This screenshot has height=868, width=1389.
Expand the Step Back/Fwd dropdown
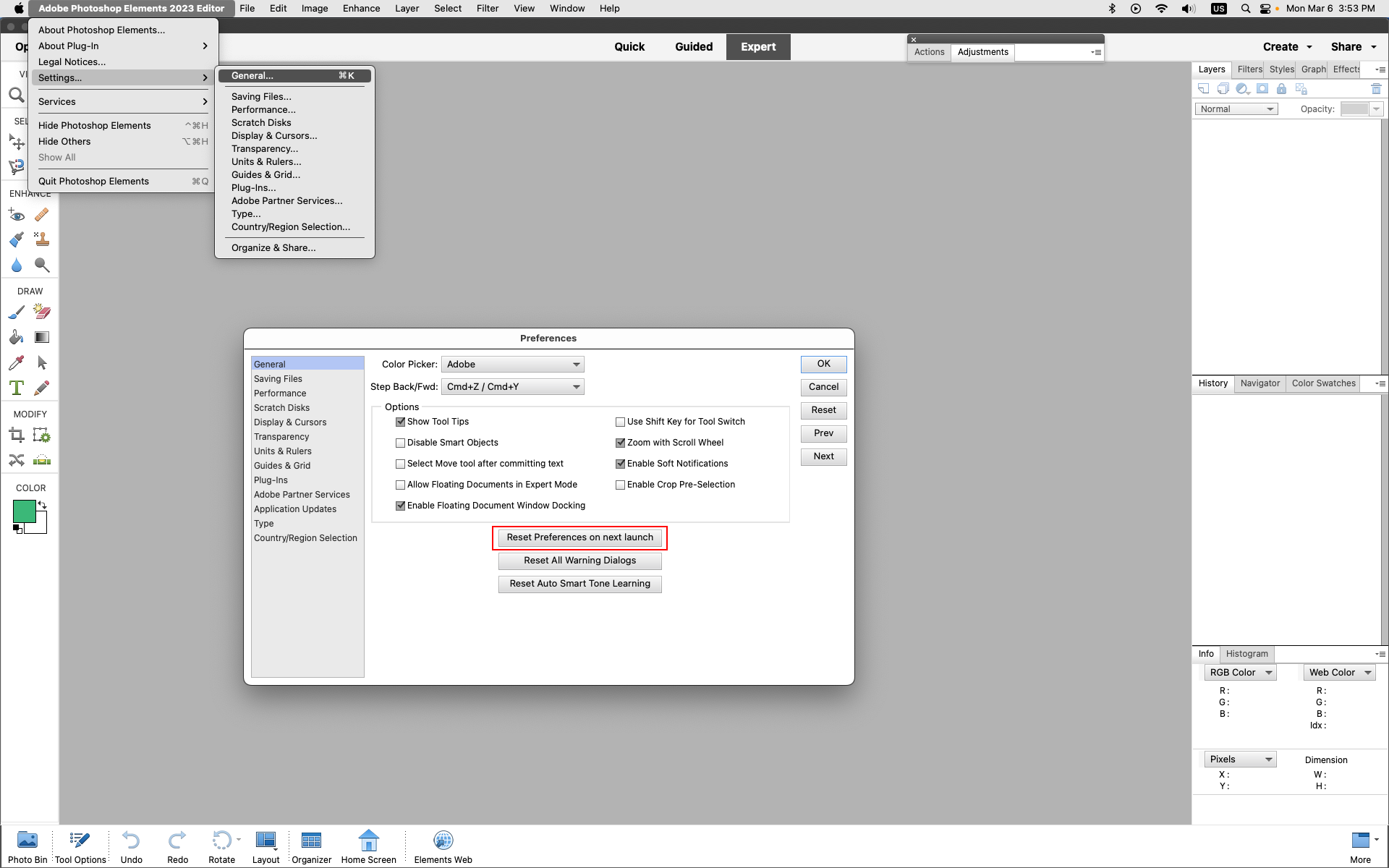point(575,387)
